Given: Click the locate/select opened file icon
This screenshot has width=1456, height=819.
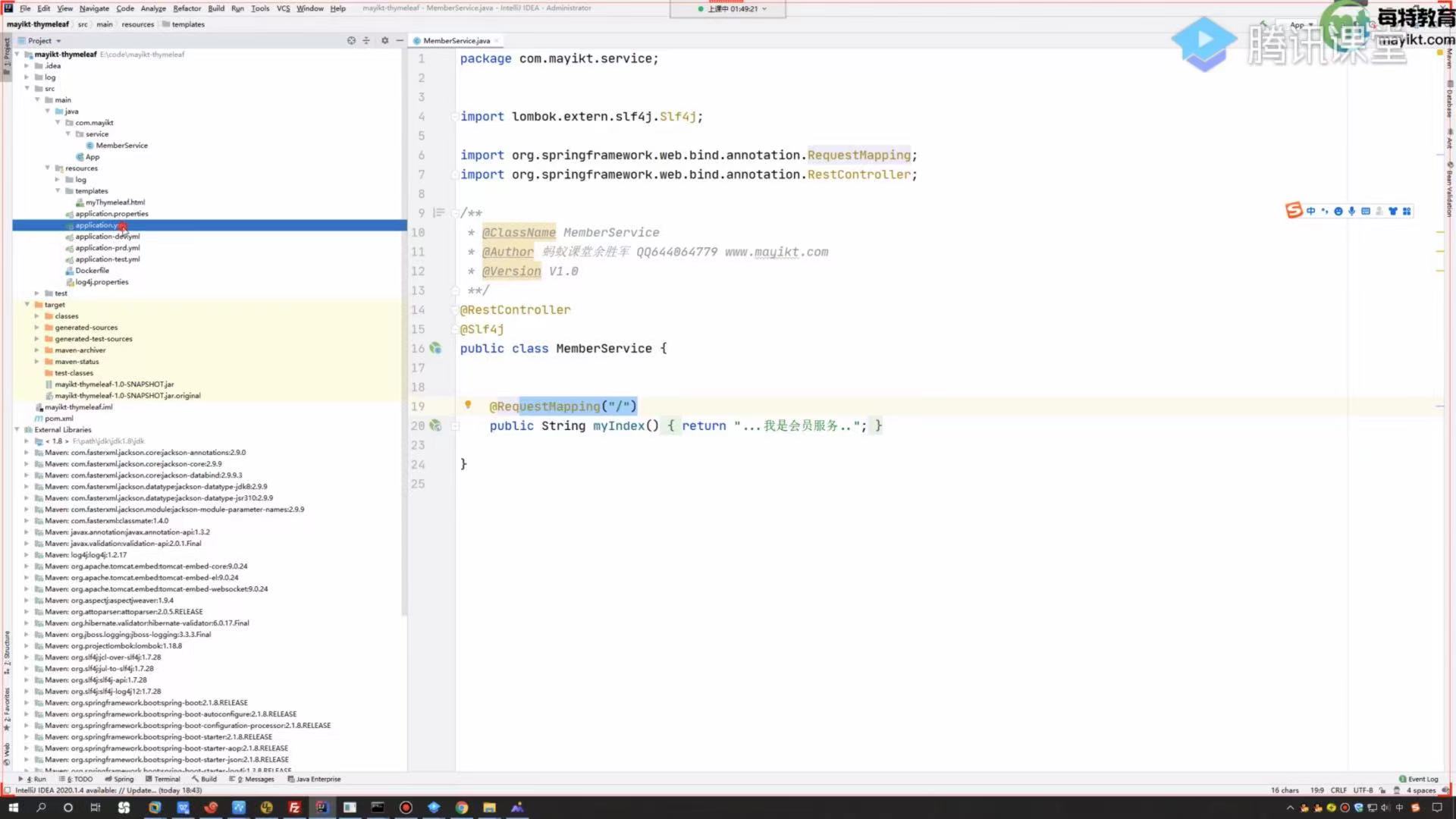Looking at the screenshot, I should pyautogui.click(x=351, y=41).
